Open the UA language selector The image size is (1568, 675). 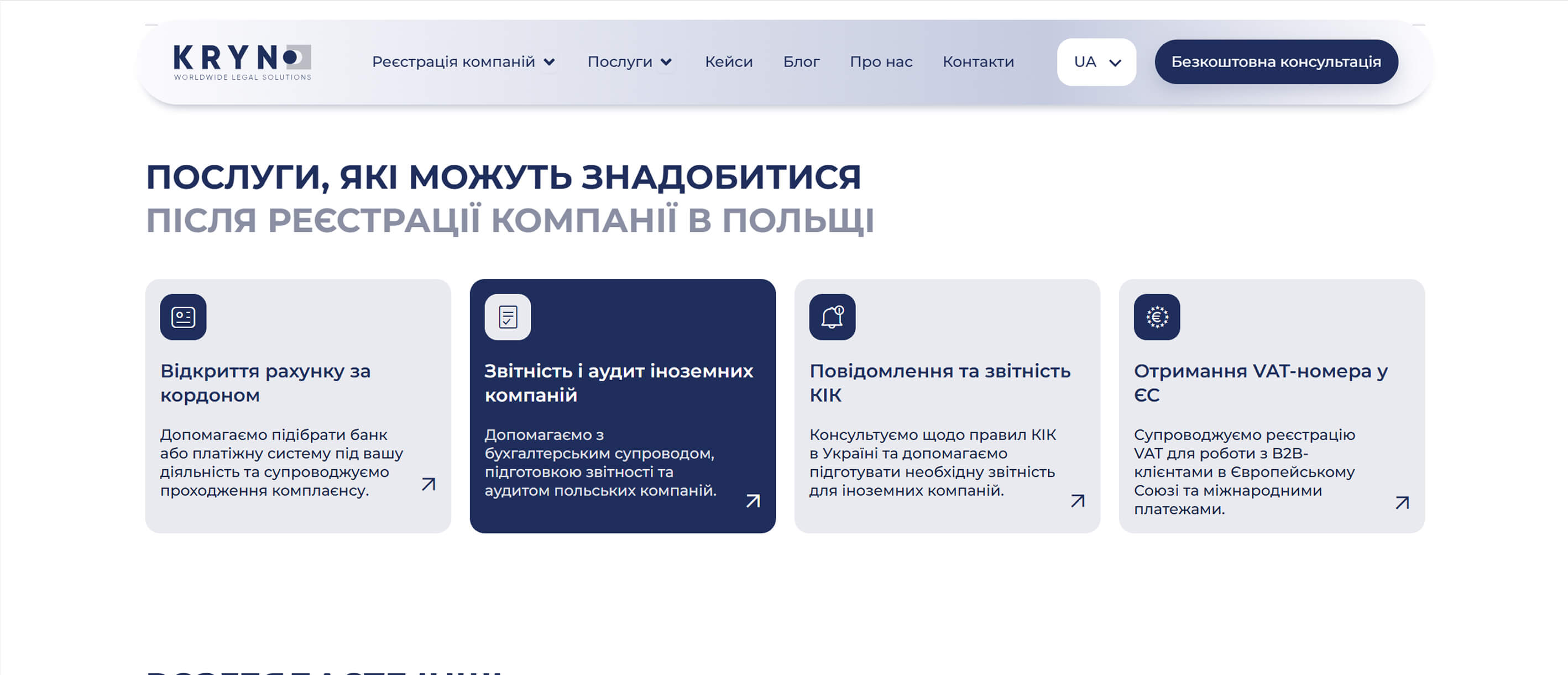[1096, 62]
